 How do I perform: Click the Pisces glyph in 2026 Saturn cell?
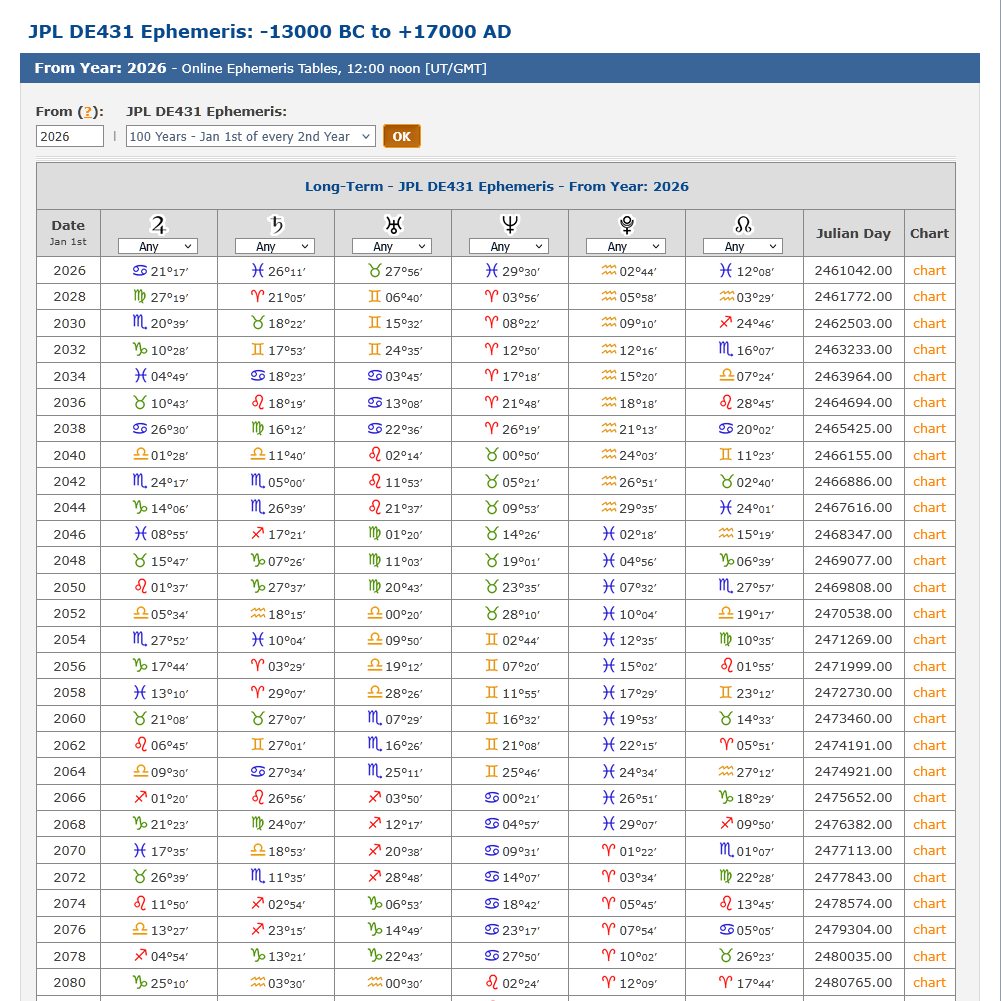257,271
